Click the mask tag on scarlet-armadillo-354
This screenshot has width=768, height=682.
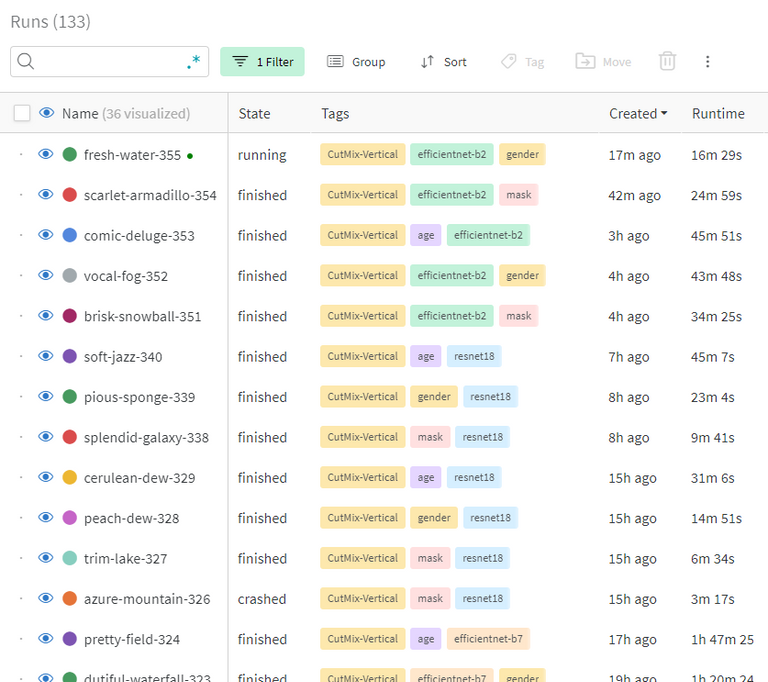pyautogui.click(x=519, y=195)
